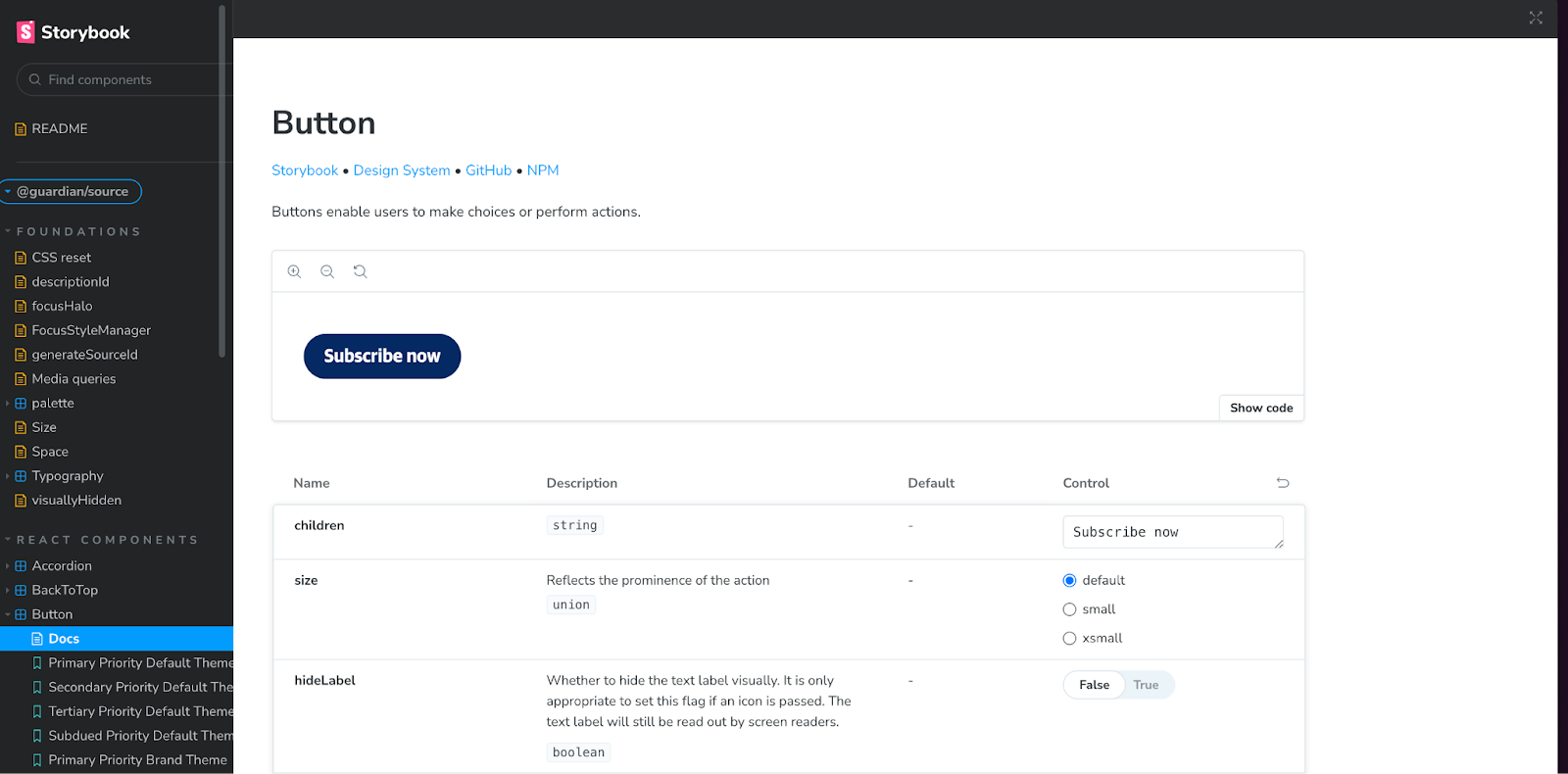Click the children control text box

[1173, 532]
